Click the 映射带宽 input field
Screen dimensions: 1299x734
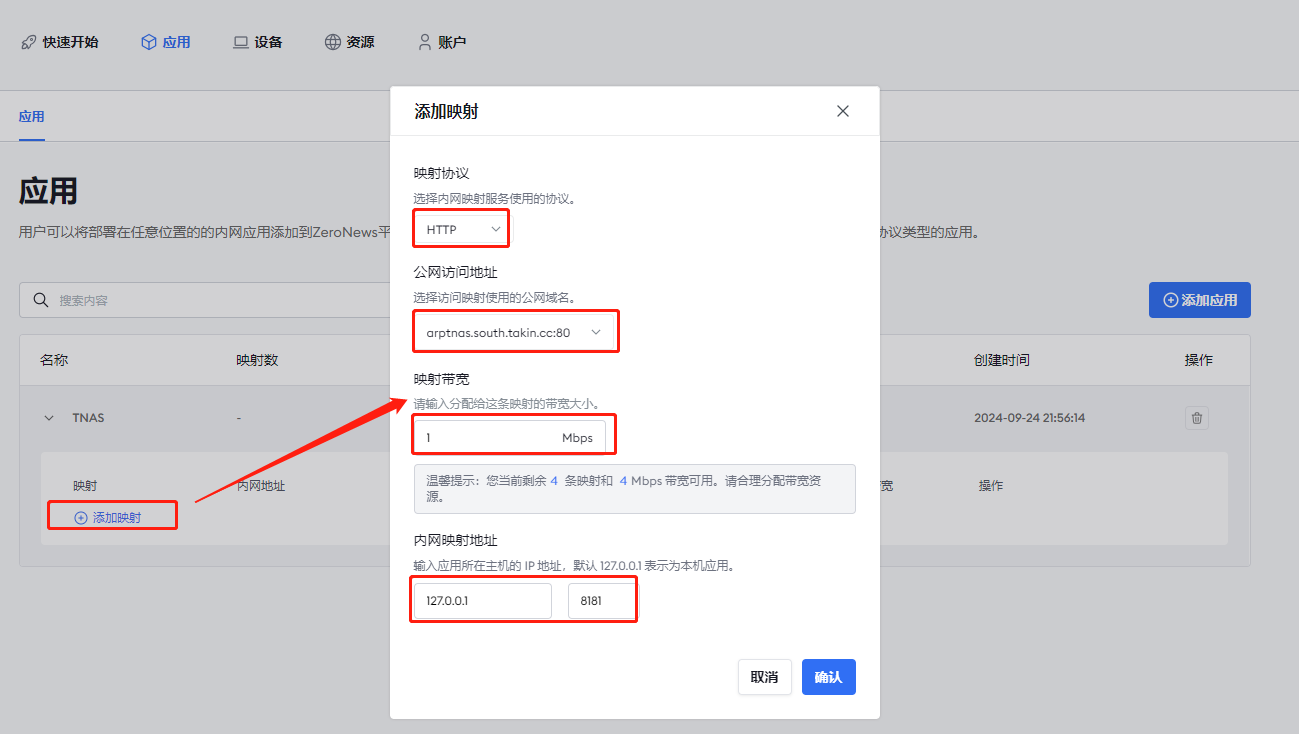510,437
